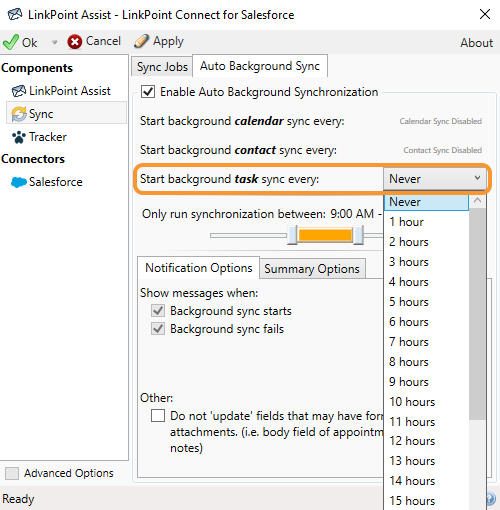Choose 3 hours from the list

tap(426, 262)
